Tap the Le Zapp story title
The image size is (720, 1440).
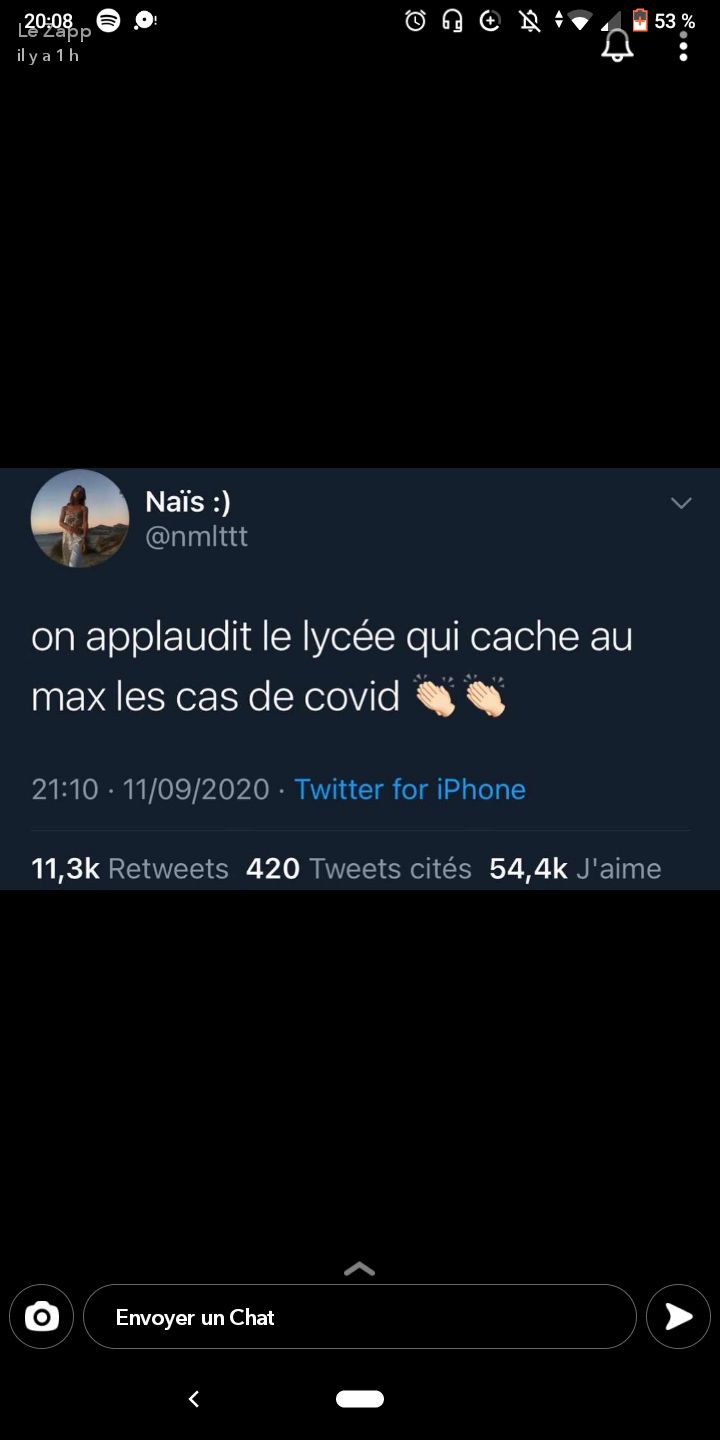coord(54,32)
